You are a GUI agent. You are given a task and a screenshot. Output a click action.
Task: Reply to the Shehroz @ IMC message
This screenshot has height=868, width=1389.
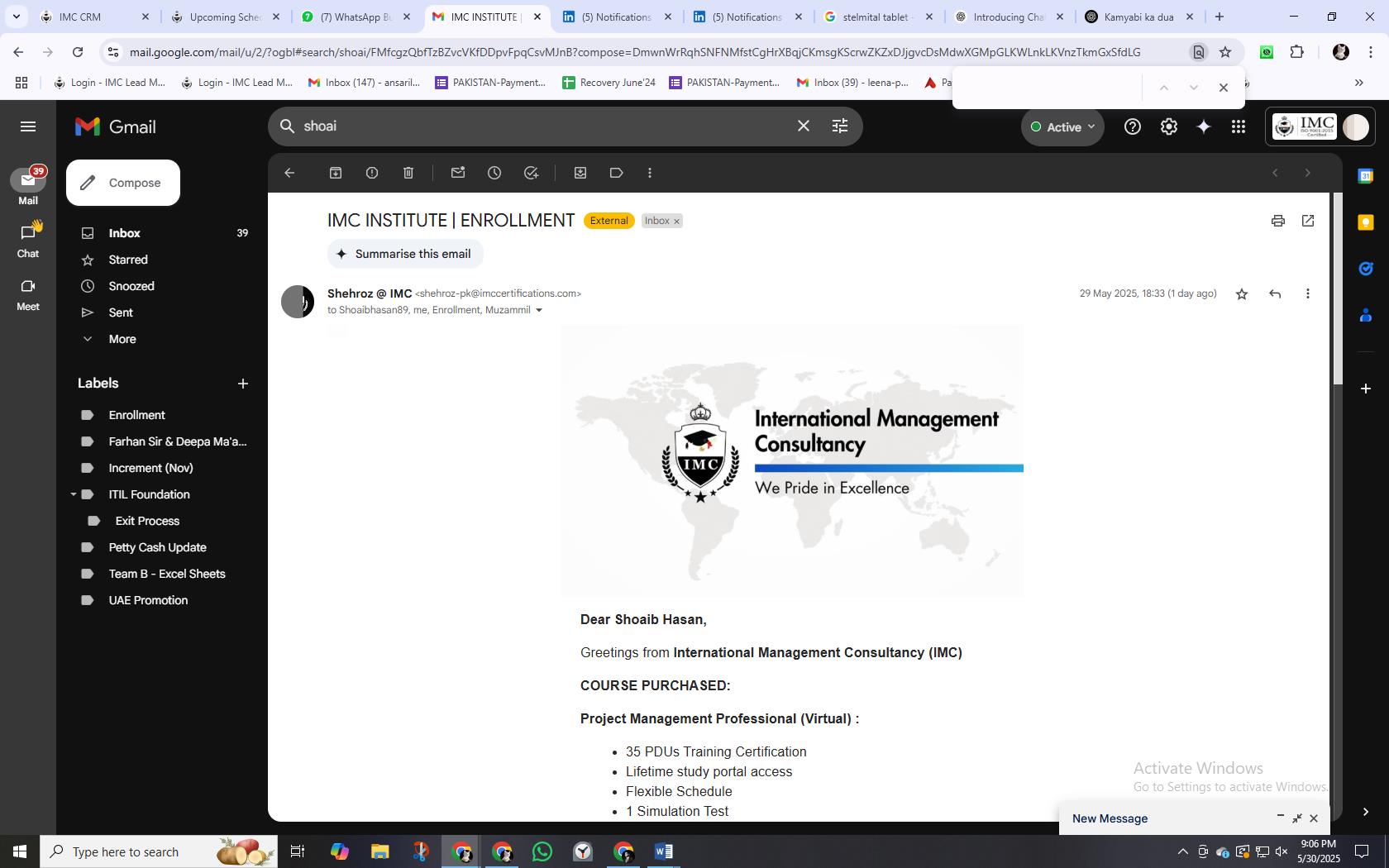coord(1275,293)
